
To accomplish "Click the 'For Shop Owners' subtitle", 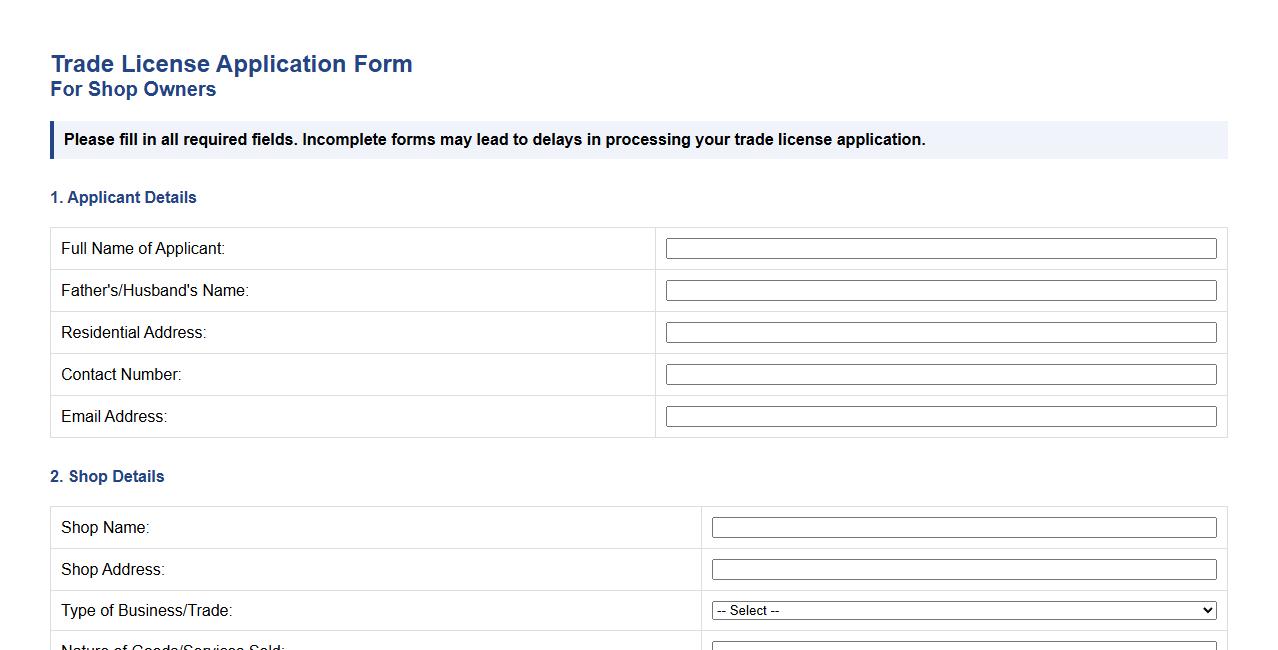I will coord(133,89).
